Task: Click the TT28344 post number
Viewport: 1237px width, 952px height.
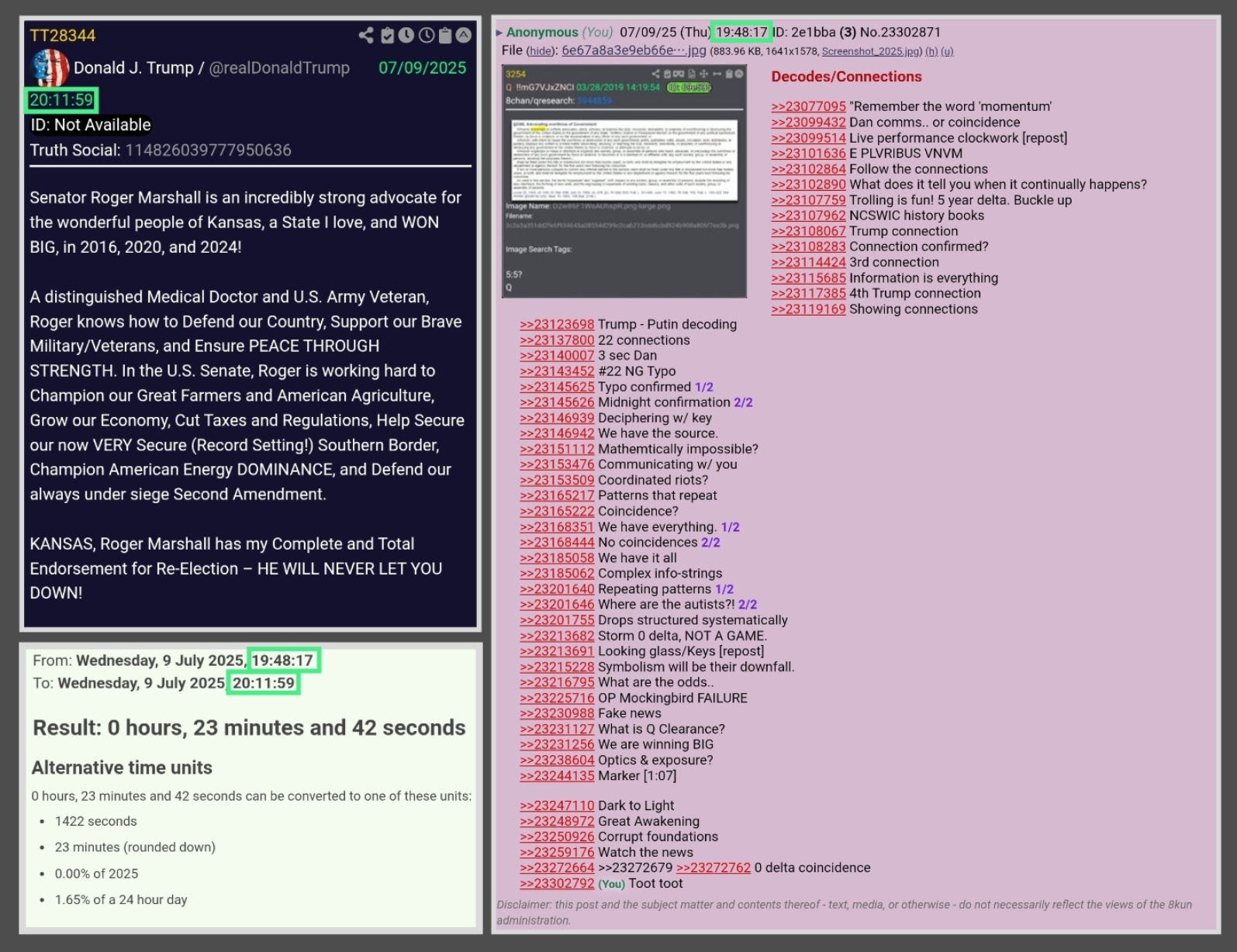Action: pos(63,36)
